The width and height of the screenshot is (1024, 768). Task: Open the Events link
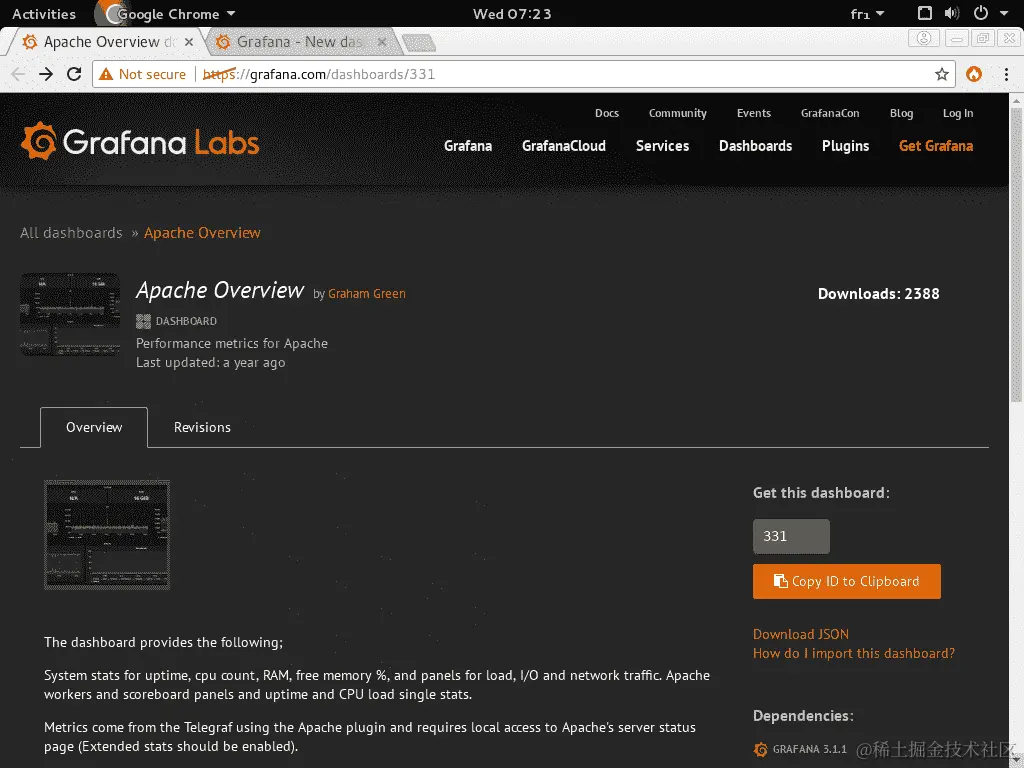tap(754, 113)
